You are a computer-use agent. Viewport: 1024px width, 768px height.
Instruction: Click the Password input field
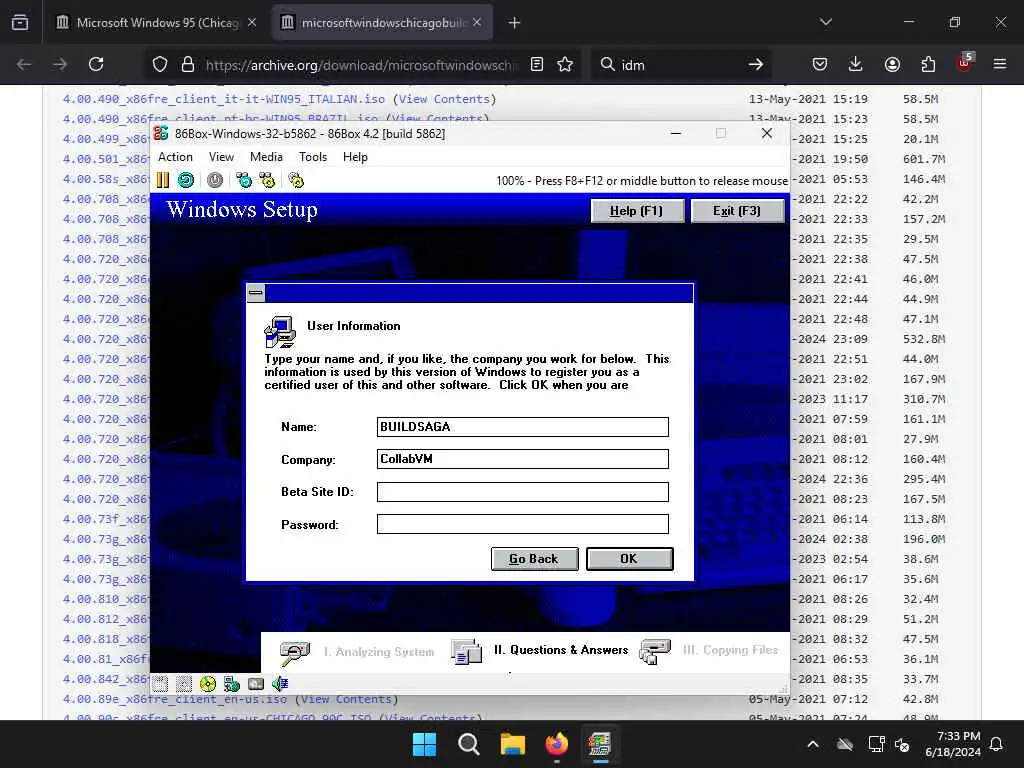pos(522,524)
